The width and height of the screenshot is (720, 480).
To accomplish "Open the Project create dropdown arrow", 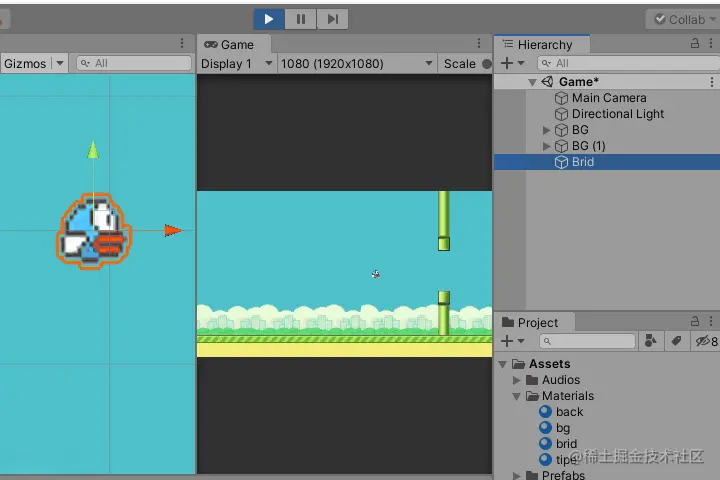I will pyautogui.click(x=521, y=341).
